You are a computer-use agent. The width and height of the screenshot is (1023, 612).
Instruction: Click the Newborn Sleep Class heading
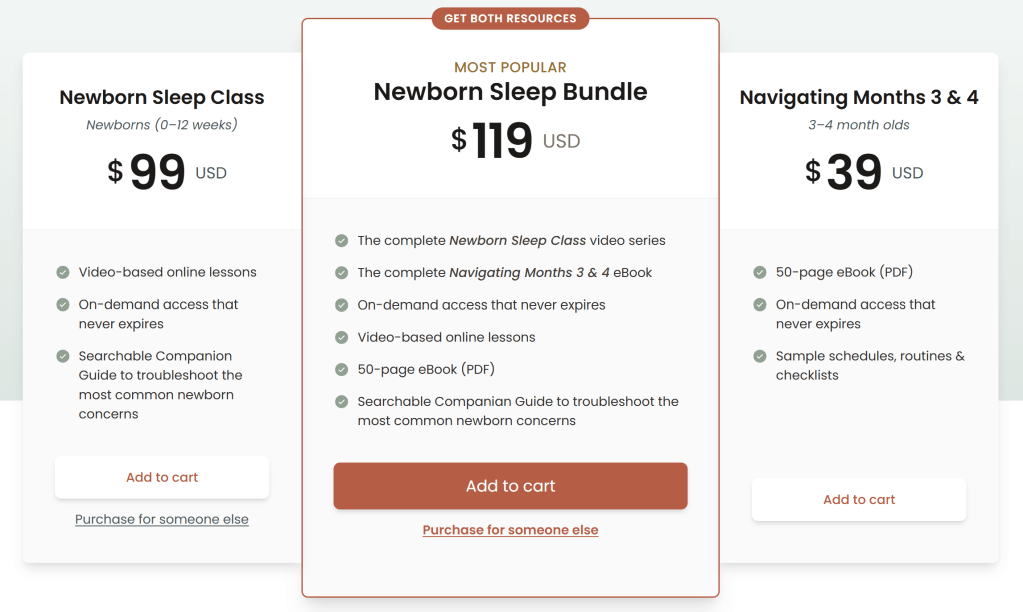[x=162, y=97]
